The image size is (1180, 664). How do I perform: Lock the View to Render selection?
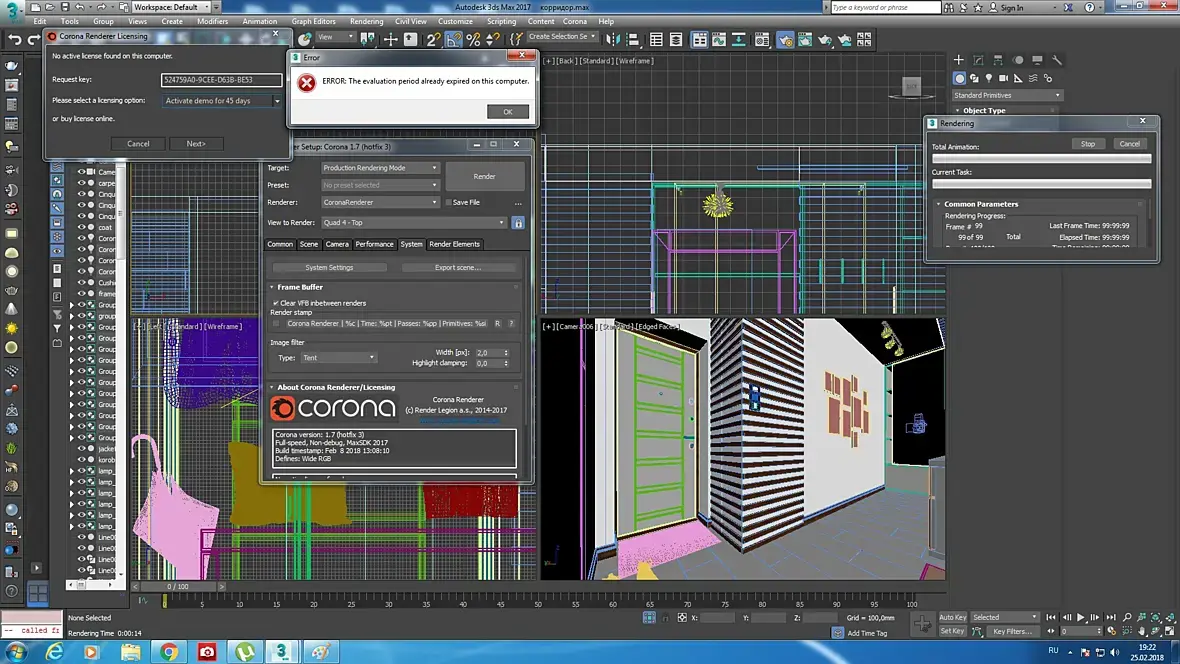pyautogui.click(x=518, y=223)
